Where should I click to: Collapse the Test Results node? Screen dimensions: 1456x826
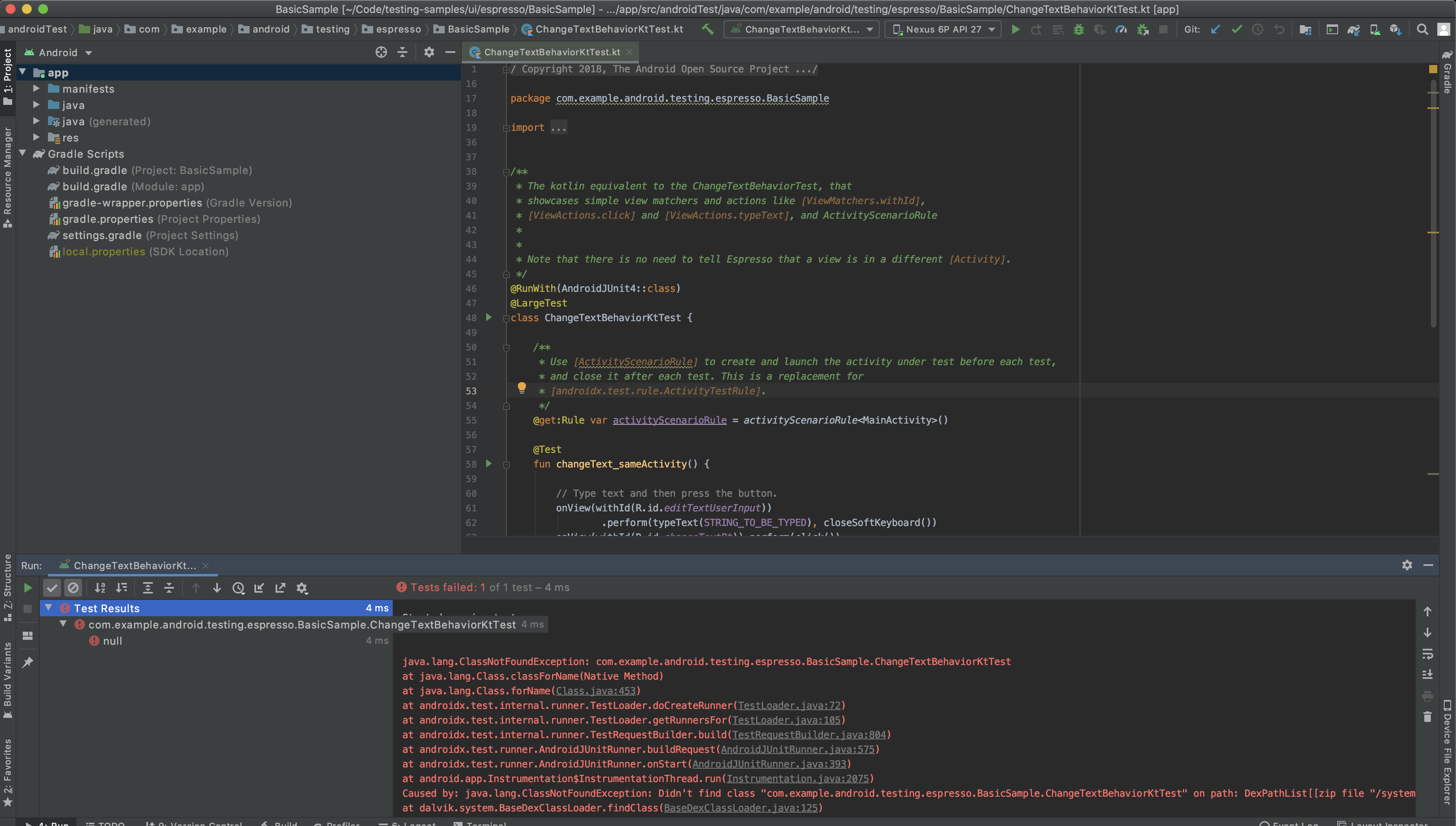49,608
